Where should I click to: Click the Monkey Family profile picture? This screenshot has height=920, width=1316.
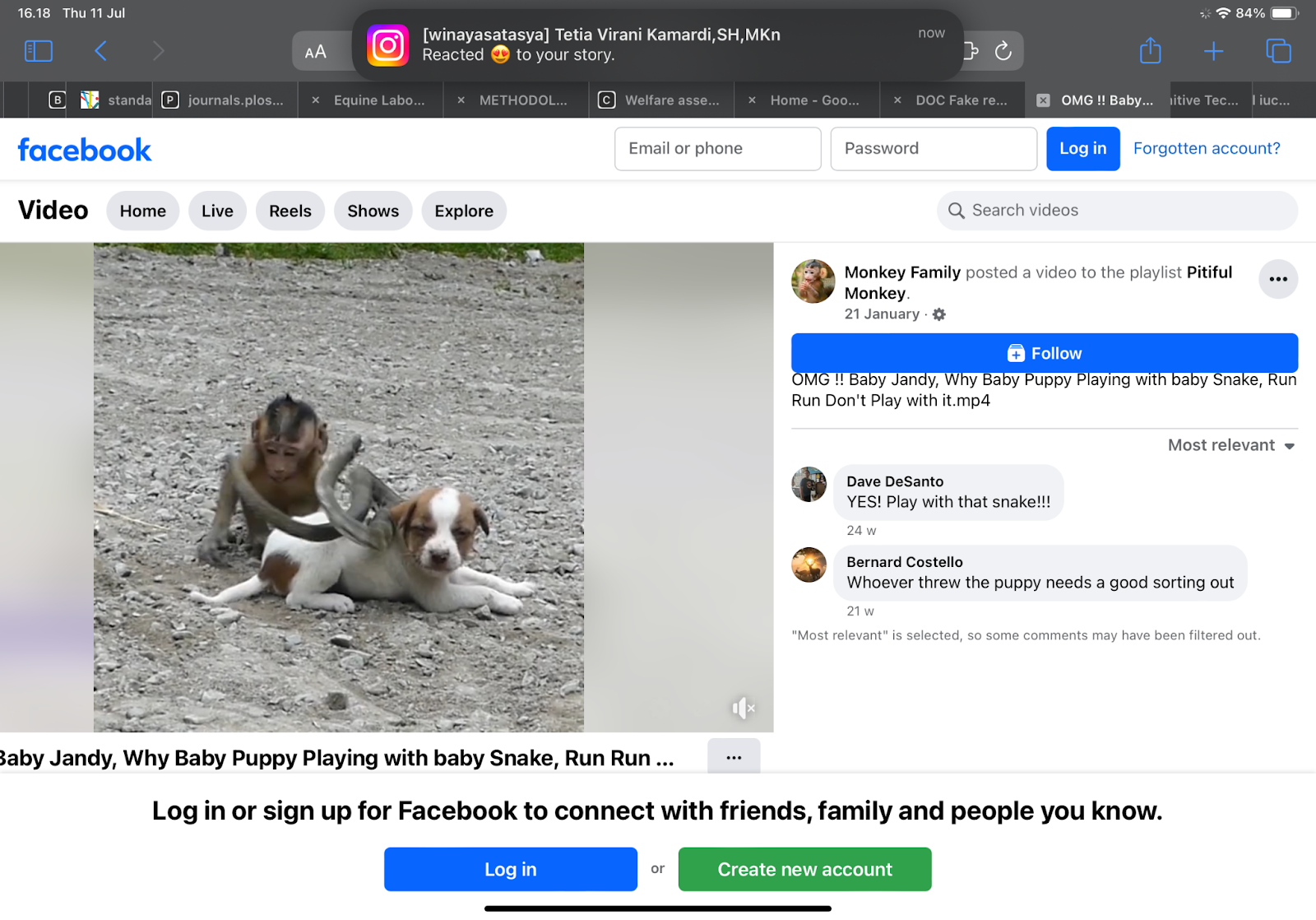tap(813, 281)
